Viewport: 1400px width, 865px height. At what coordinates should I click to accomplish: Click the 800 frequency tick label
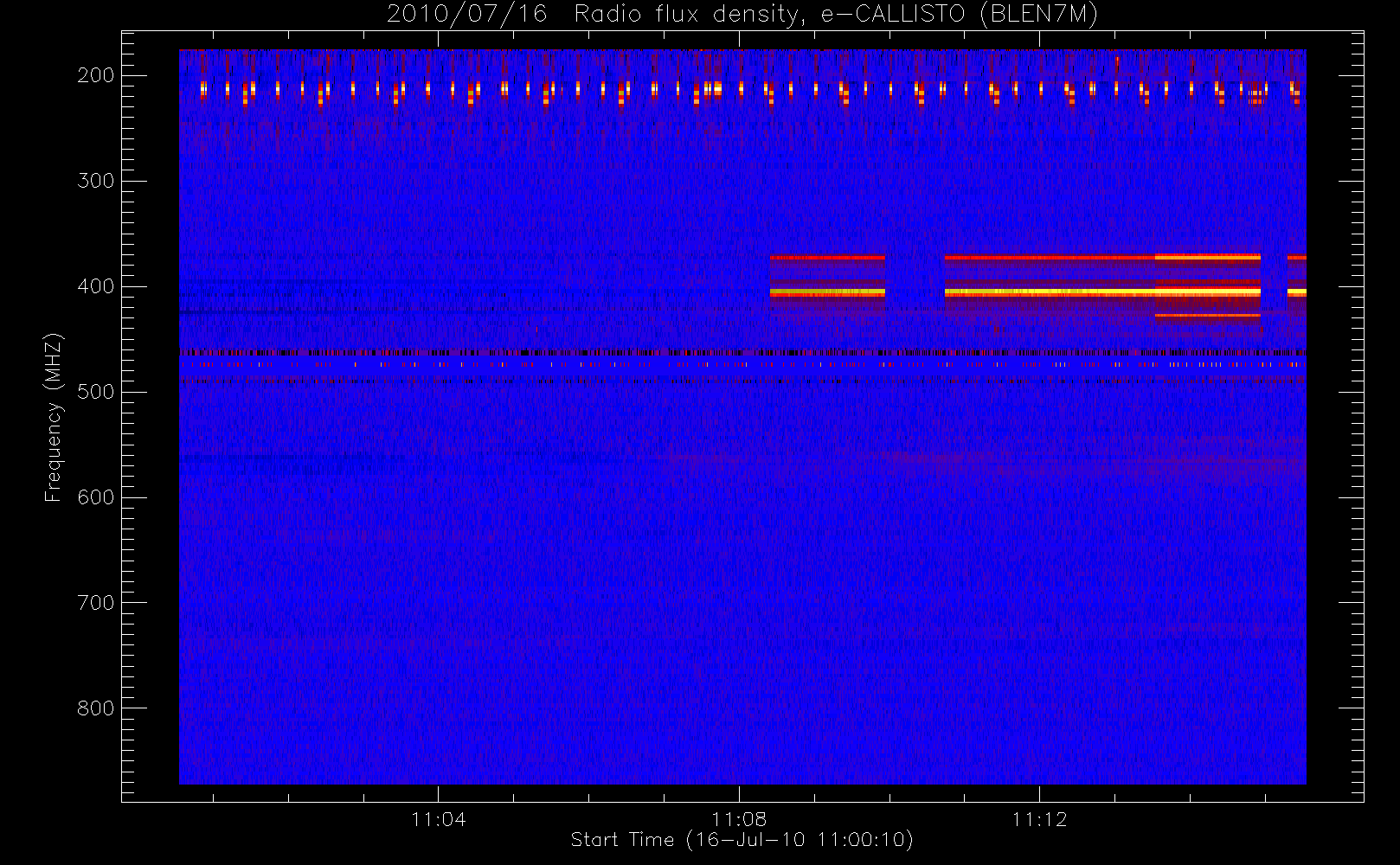click(x=96, y=708)
